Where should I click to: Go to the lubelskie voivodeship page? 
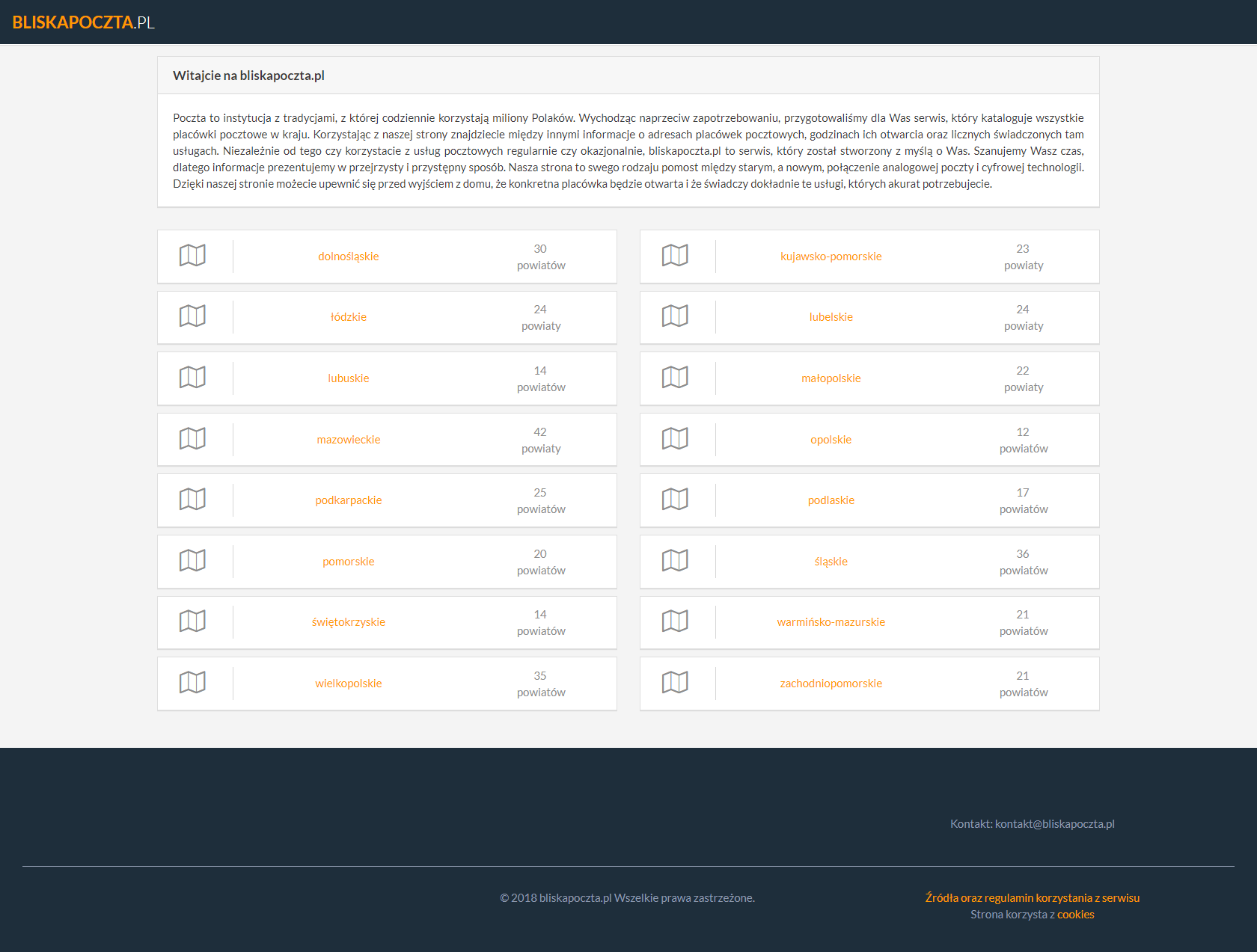(x=831, y=317)
